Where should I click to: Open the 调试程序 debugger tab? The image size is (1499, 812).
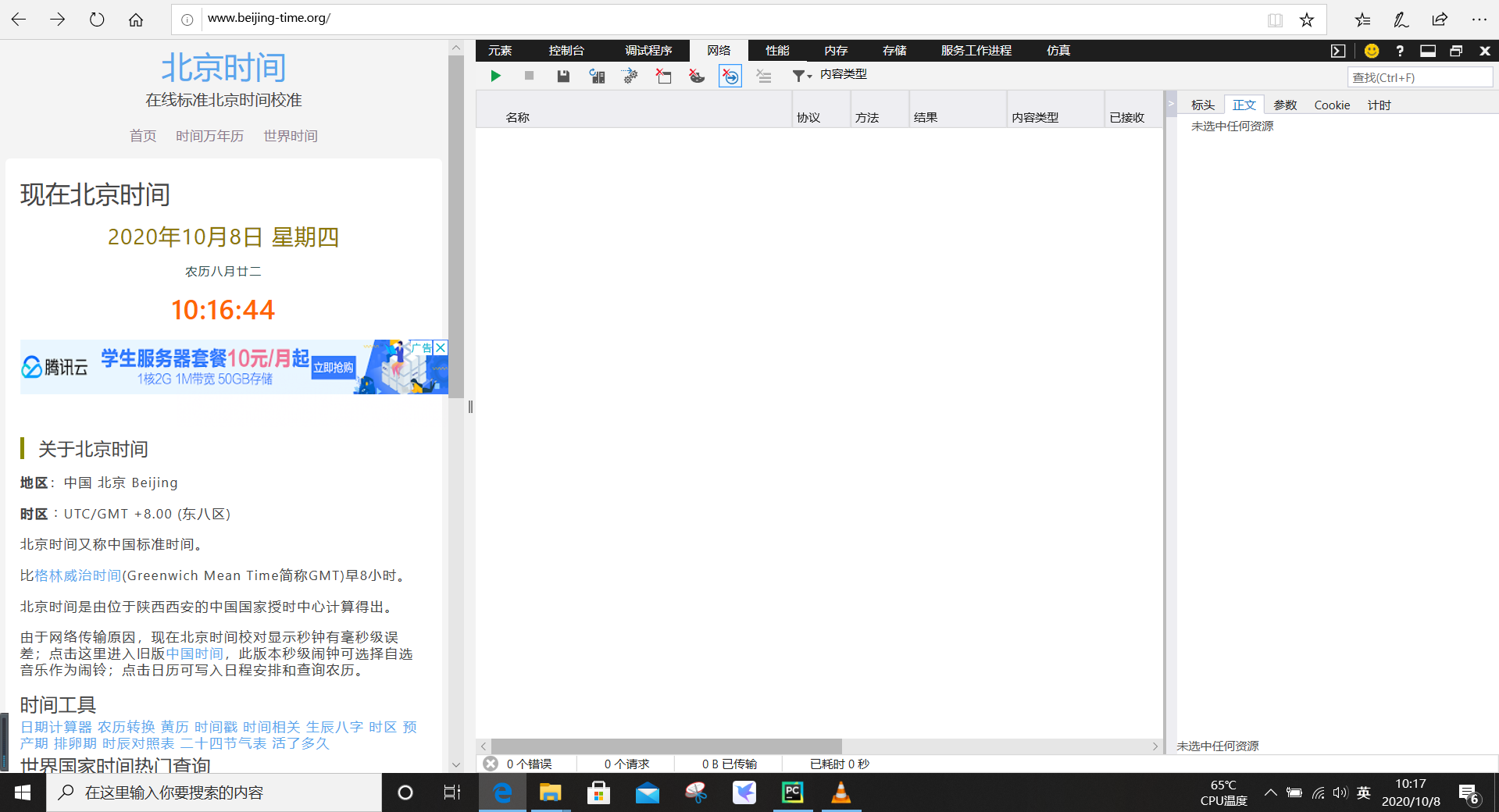(x=647, y=50)
